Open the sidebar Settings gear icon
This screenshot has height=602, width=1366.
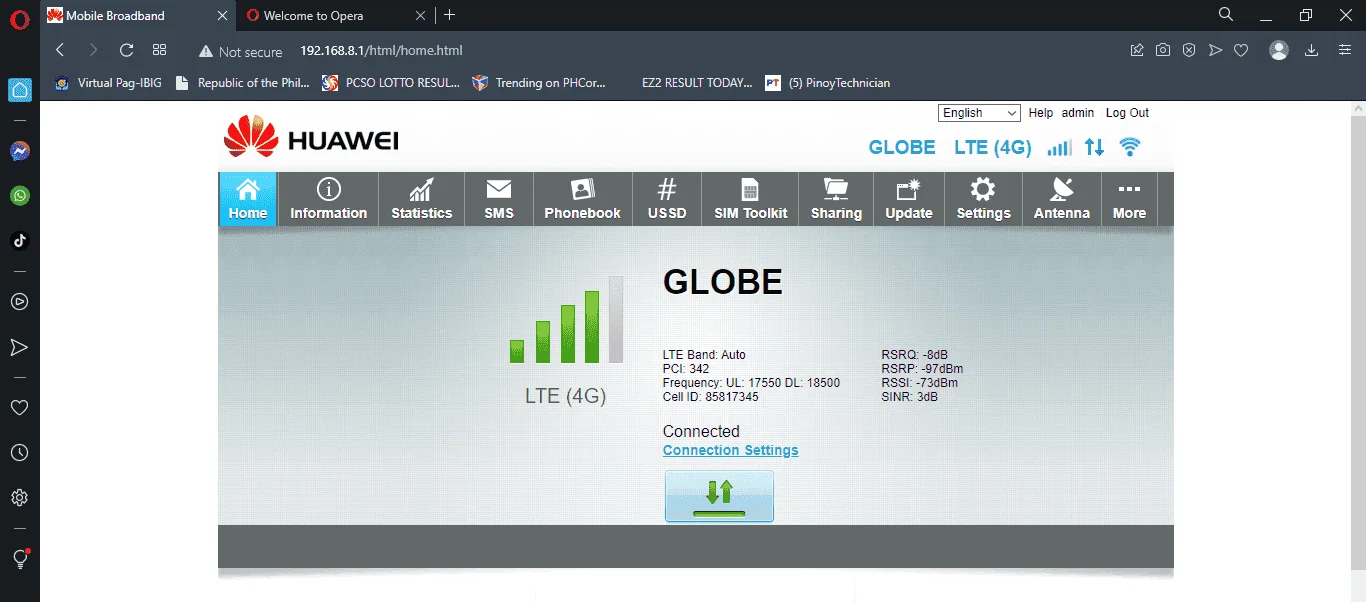[19, 498]
